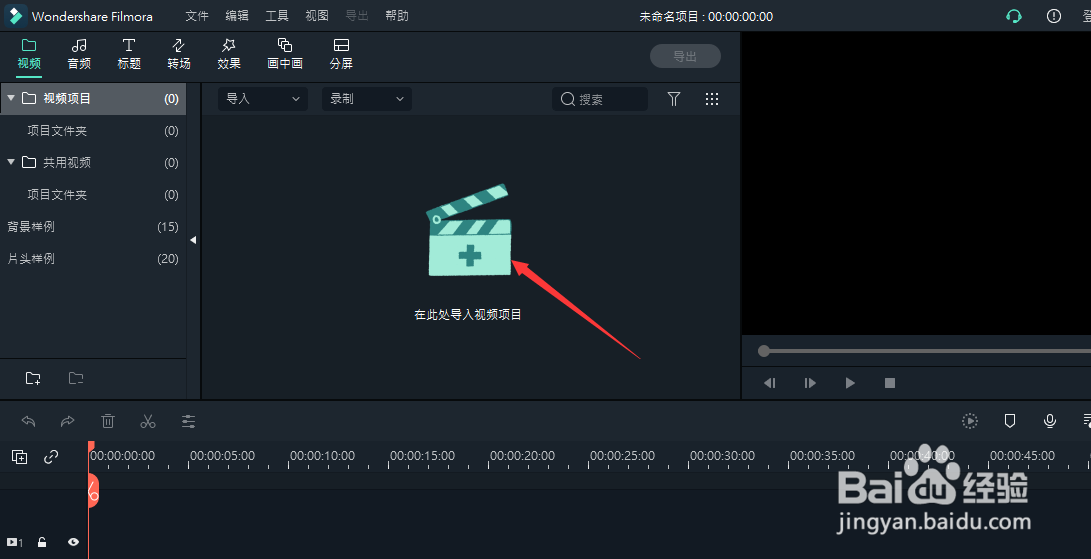This screenshot has width=1091, height=559.
Task: Click the 在此处导入视频项目 text
Action: [x=468, y=315]
